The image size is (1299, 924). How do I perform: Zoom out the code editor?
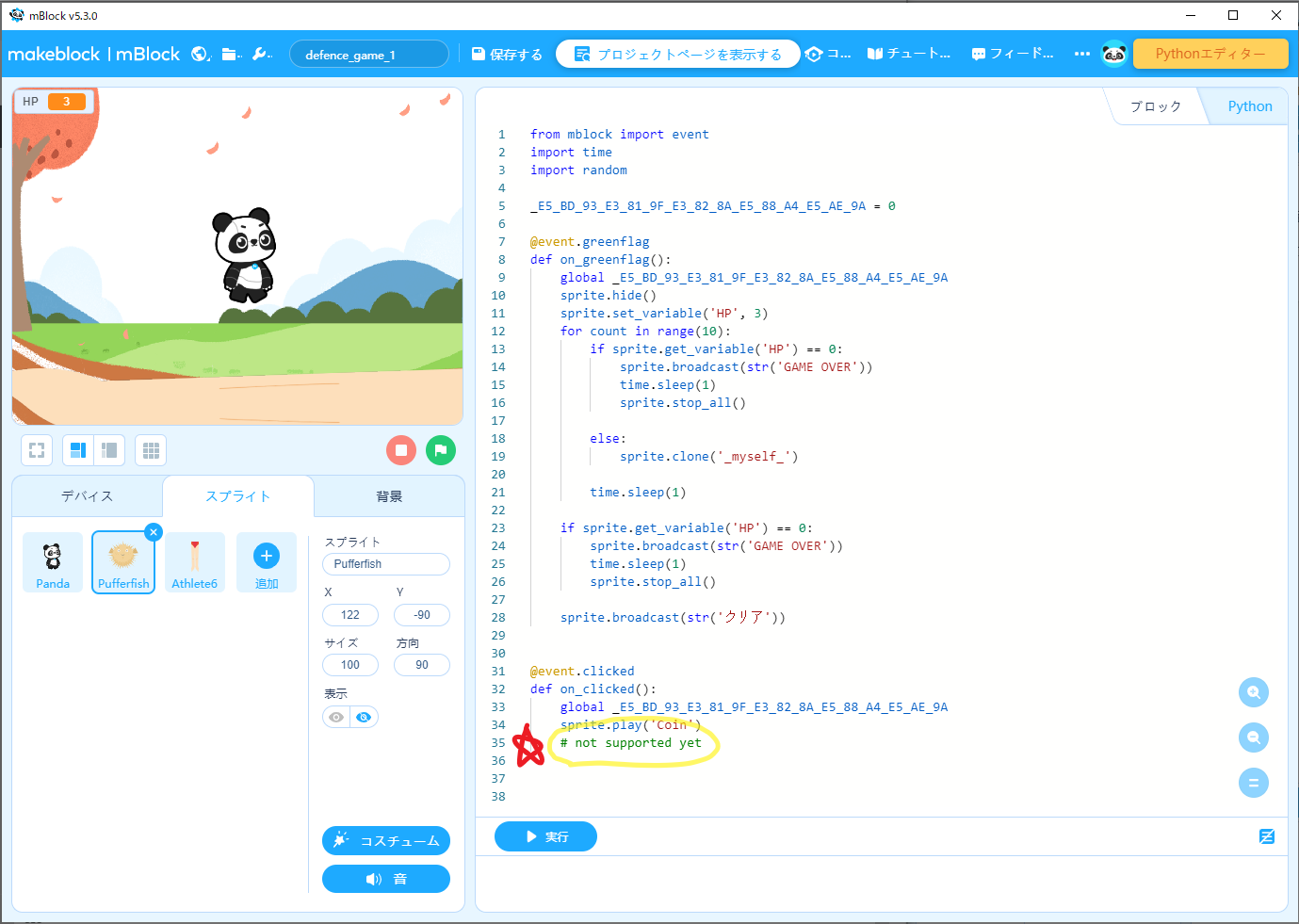(x=1254, y=738)
